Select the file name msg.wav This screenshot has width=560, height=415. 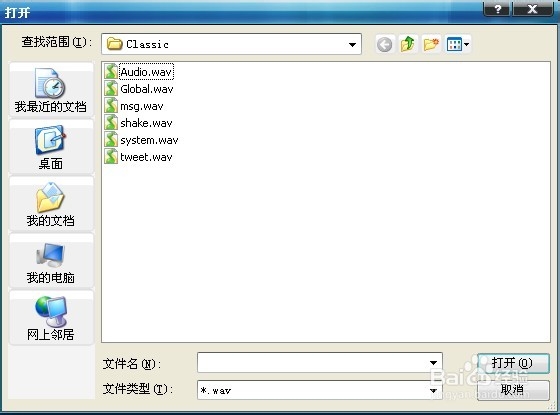click(x=142, y=106)
